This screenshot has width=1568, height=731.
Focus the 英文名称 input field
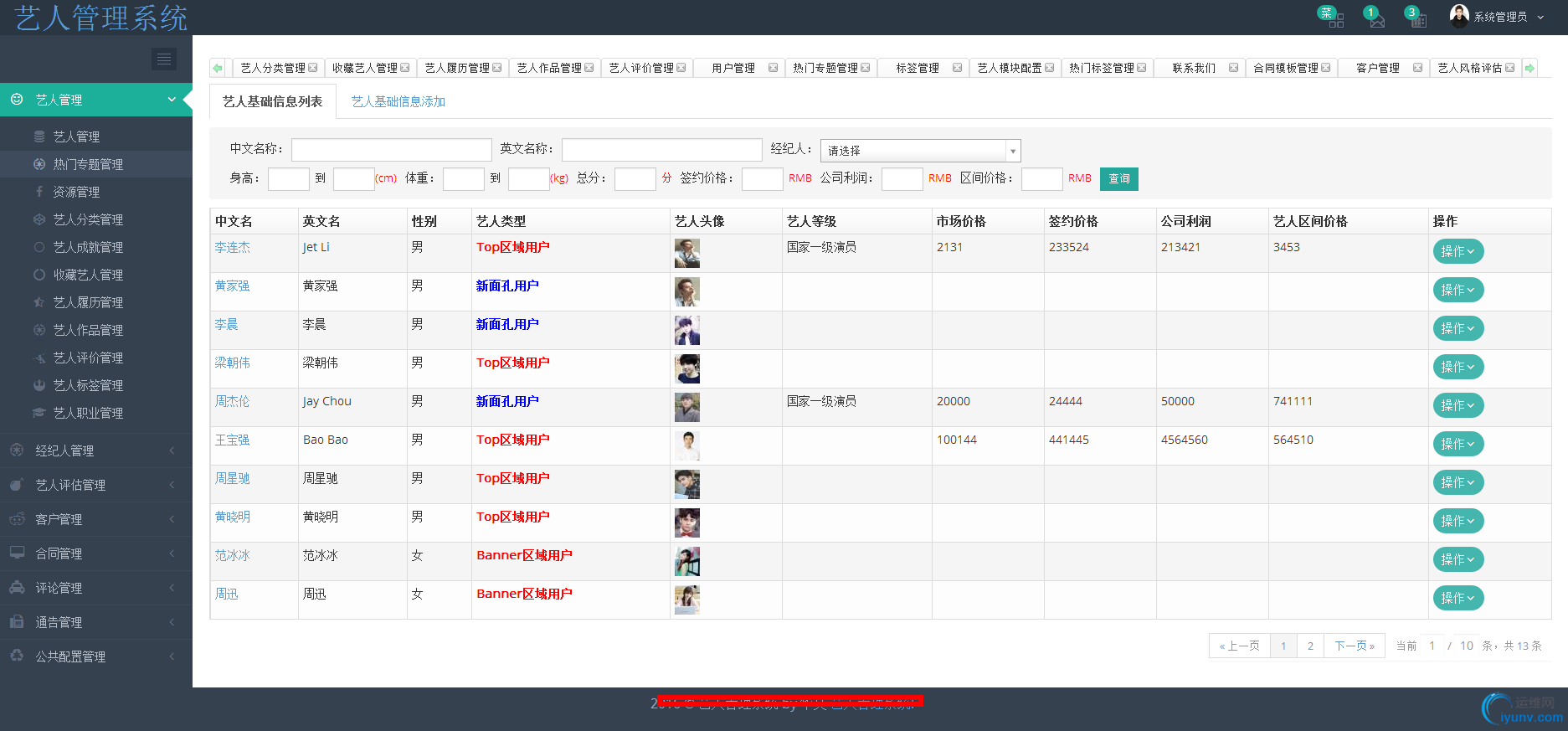661,150
